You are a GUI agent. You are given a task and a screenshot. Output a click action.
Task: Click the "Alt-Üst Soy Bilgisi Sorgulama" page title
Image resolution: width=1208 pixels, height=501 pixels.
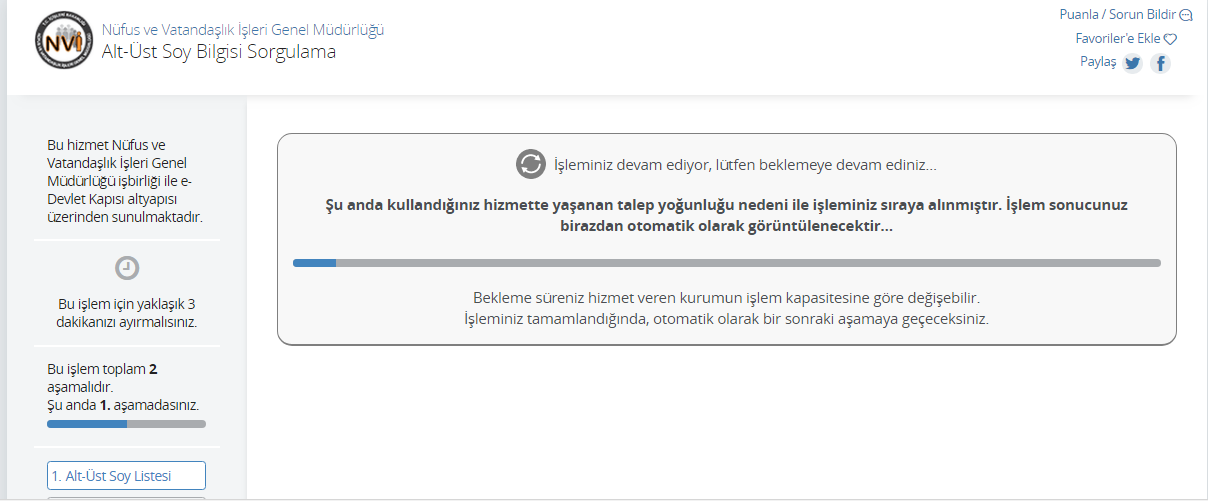click(219, 53)
